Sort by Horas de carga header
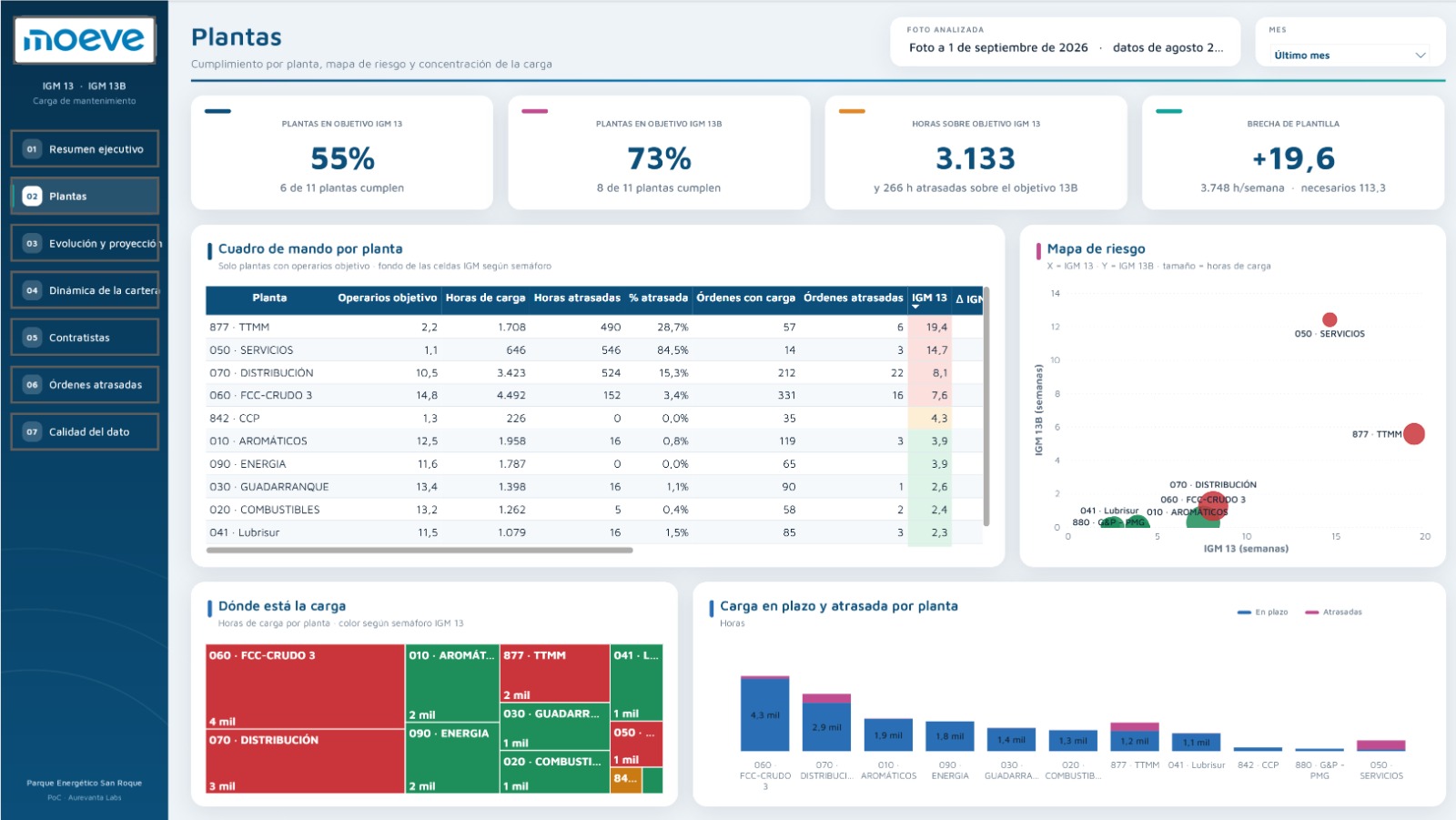The image size is (1456, 820). tap(485, 299)
